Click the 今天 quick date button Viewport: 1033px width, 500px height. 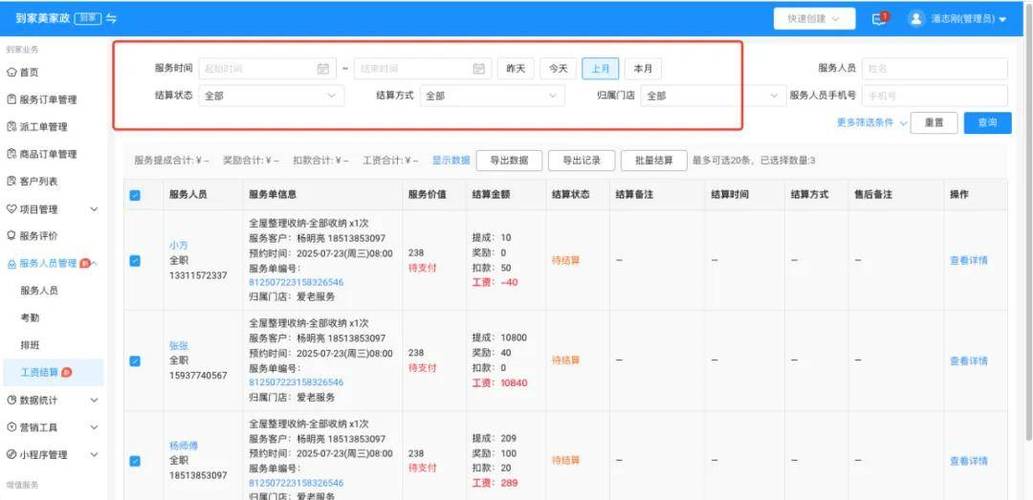(x=558, y=69)
